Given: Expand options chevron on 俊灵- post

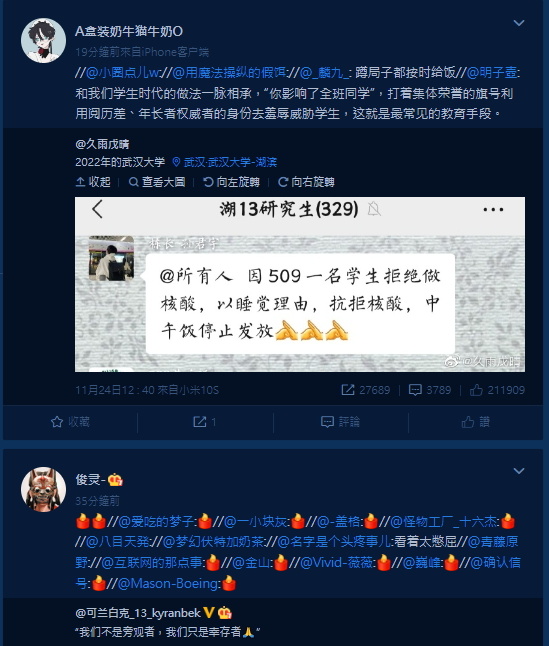Looking at the screenshot, I should point(519,471).
